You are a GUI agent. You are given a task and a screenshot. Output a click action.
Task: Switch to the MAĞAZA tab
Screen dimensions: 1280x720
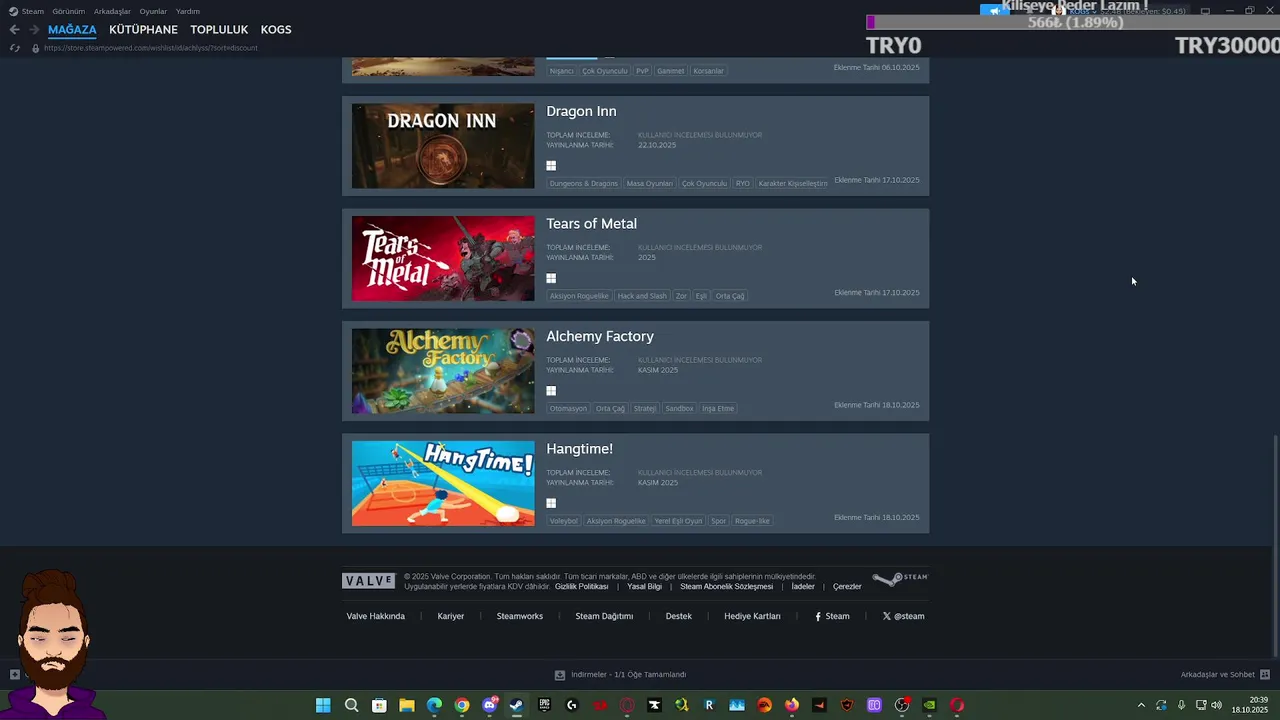pos(72,30)
